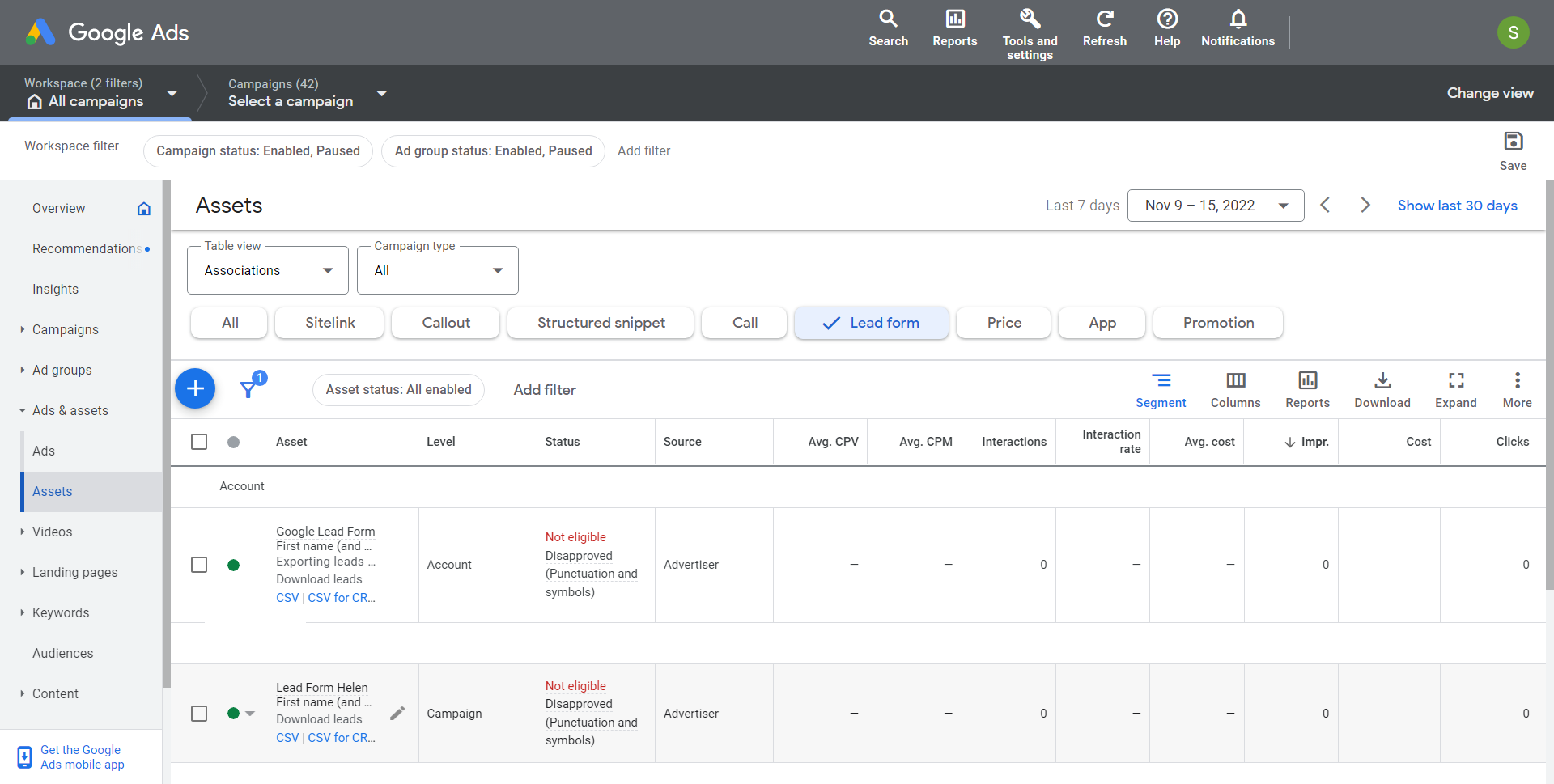Viewport: 1554px width, 784px height.
Task: Select the Call asset tab
Action: (745, 323)
